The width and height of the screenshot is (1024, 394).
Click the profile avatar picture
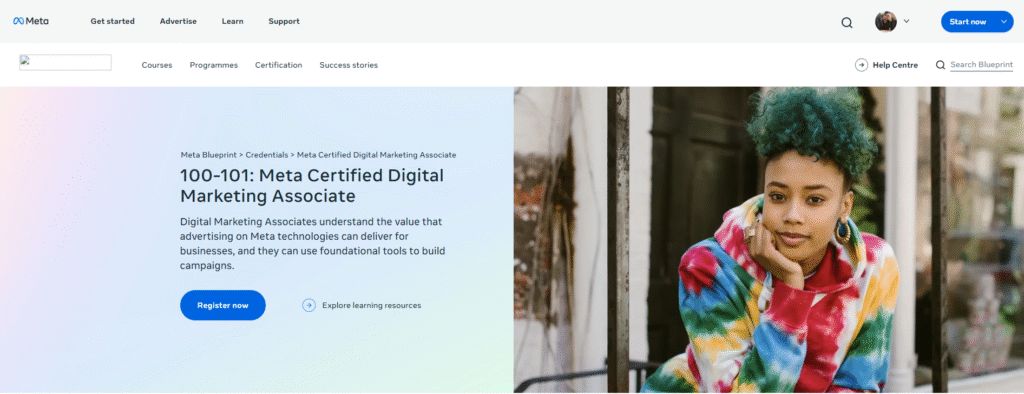886,22
